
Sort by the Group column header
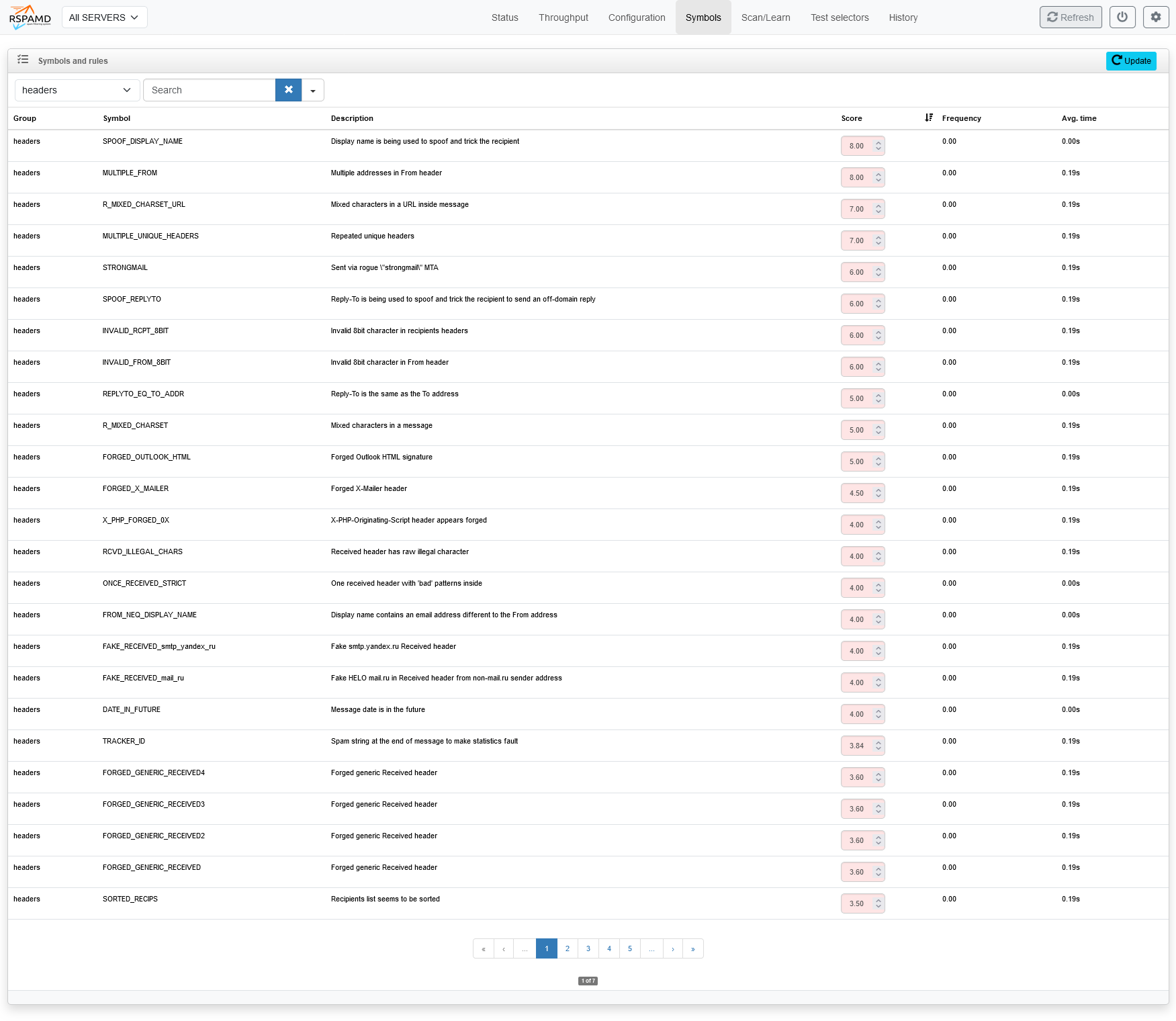coord(25,118)
